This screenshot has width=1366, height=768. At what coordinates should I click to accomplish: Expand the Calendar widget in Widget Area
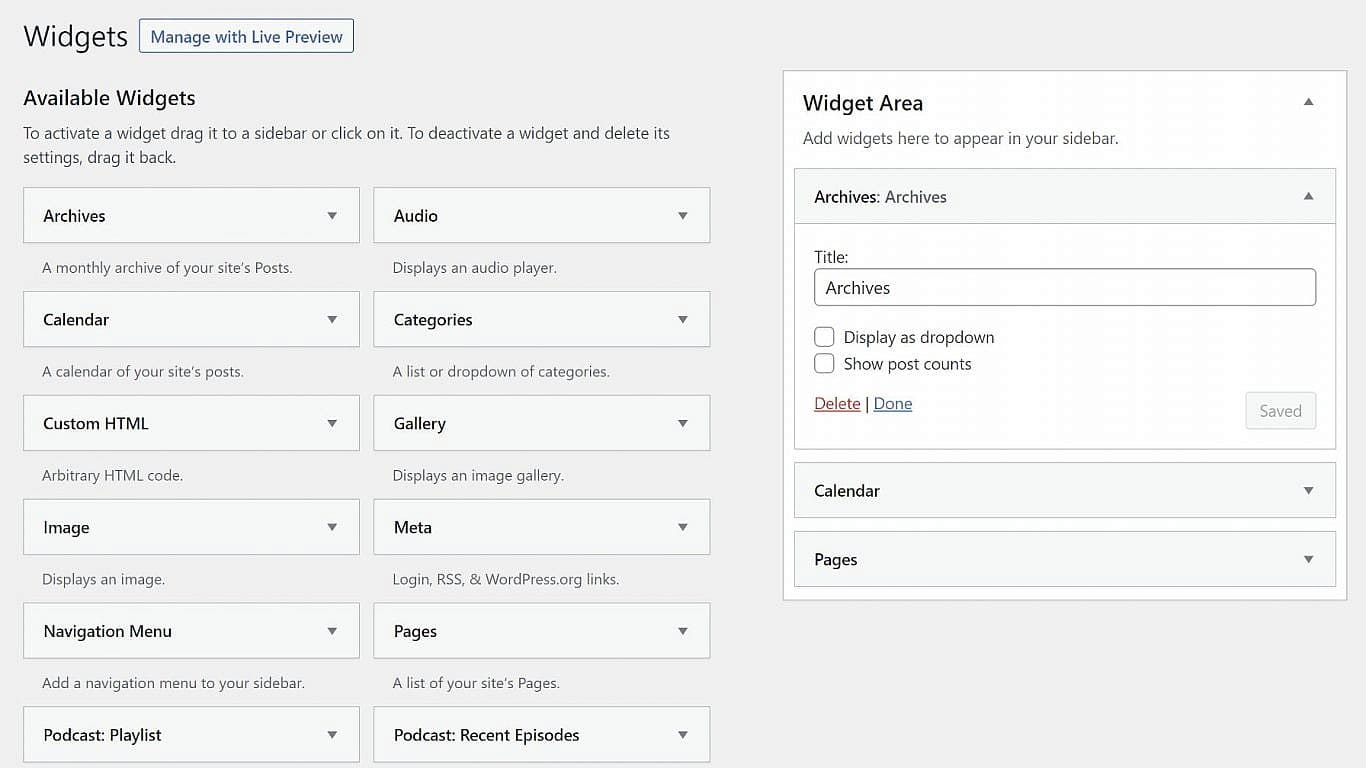[x=1308, y=491]
